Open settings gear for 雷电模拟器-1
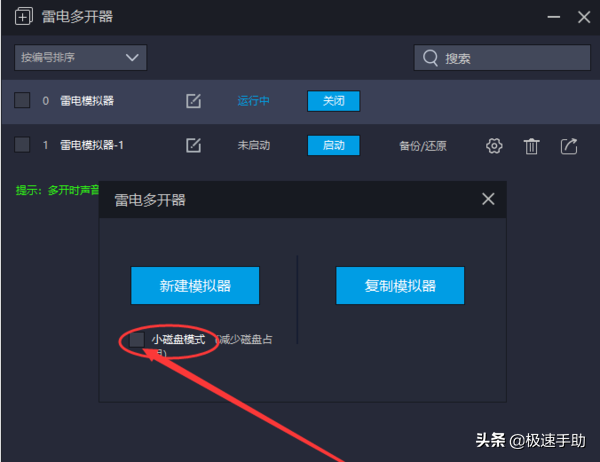The width and height of the screenshot is (600, 462). pyautogui.click(x=494, y=146)
